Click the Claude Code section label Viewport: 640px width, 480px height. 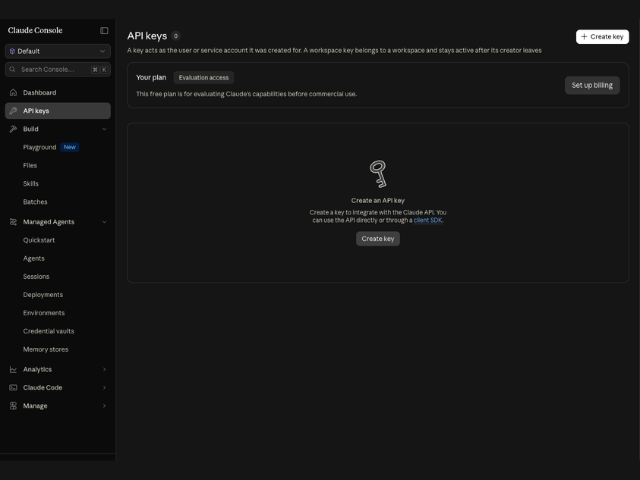click(x=42, y=388)
